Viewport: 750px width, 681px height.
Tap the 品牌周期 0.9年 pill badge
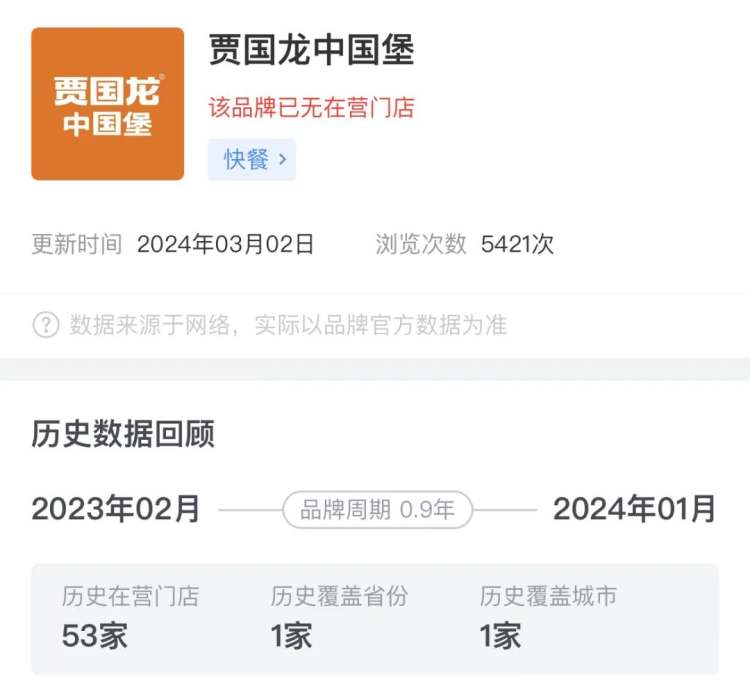(x=377, y=509)
